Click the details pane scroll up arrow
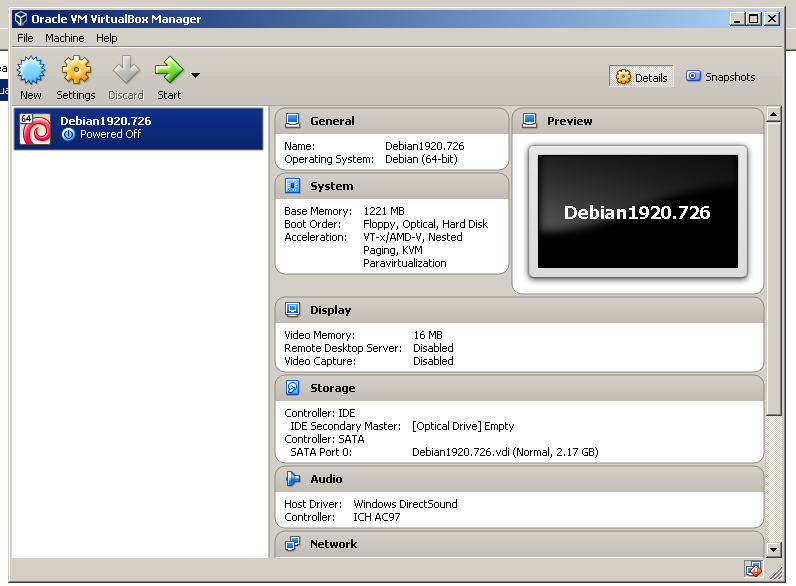Screen dimensions: 796x586 coord(773,114)
